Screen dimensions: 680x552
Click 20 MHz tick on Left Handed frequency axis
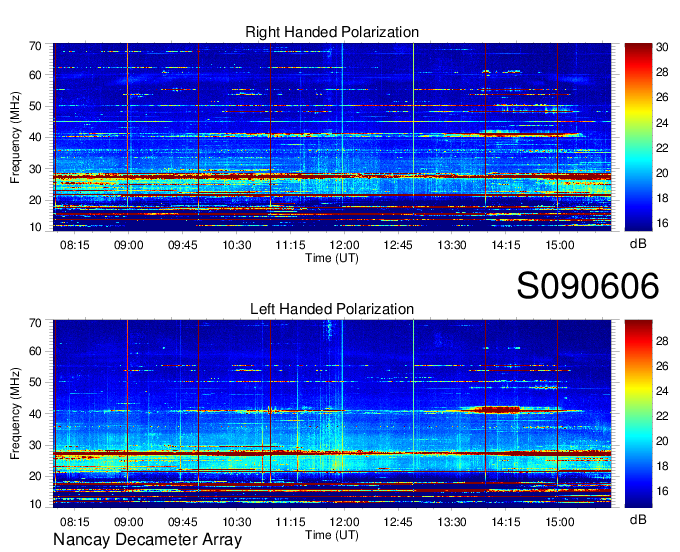(x=35, y=477)
